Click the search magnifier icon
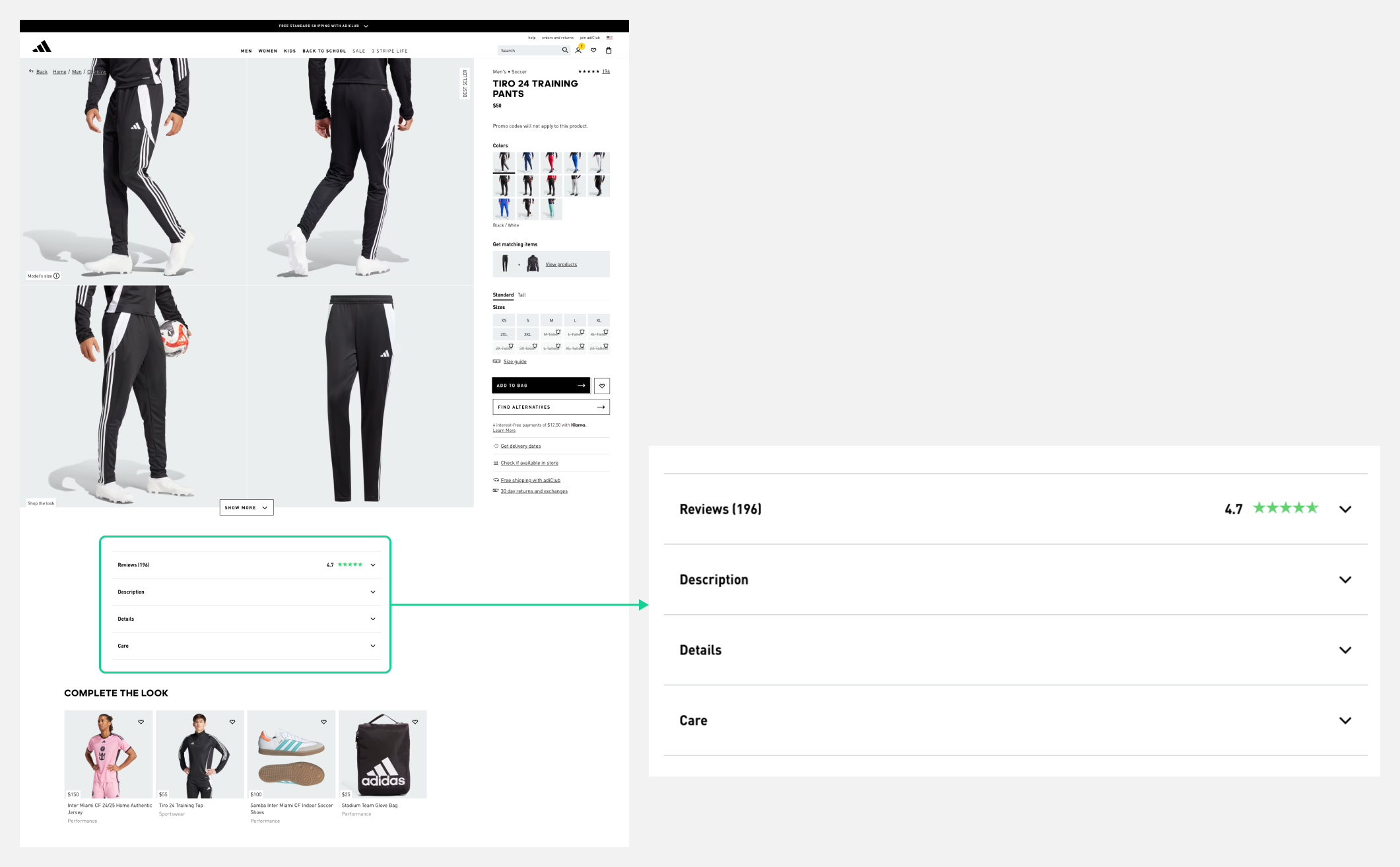1400x867 pixels. click(565, 50)
